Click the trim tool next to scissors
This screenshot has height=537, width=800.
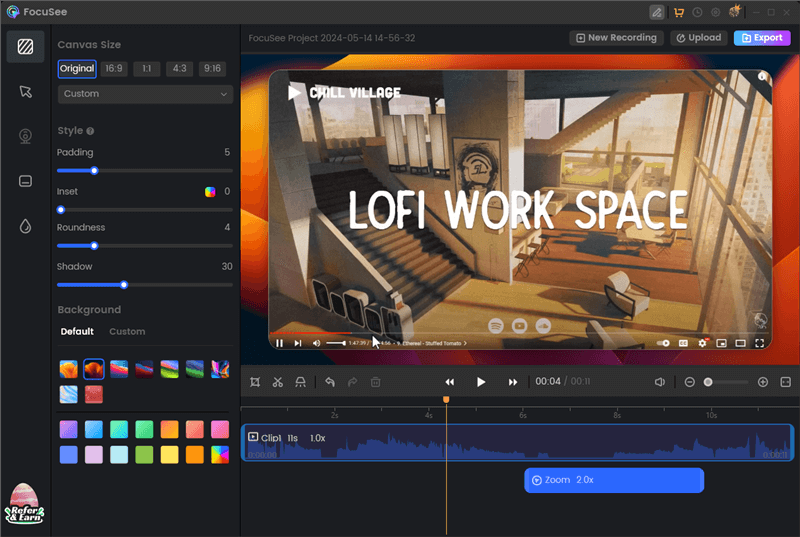[301, 382]
